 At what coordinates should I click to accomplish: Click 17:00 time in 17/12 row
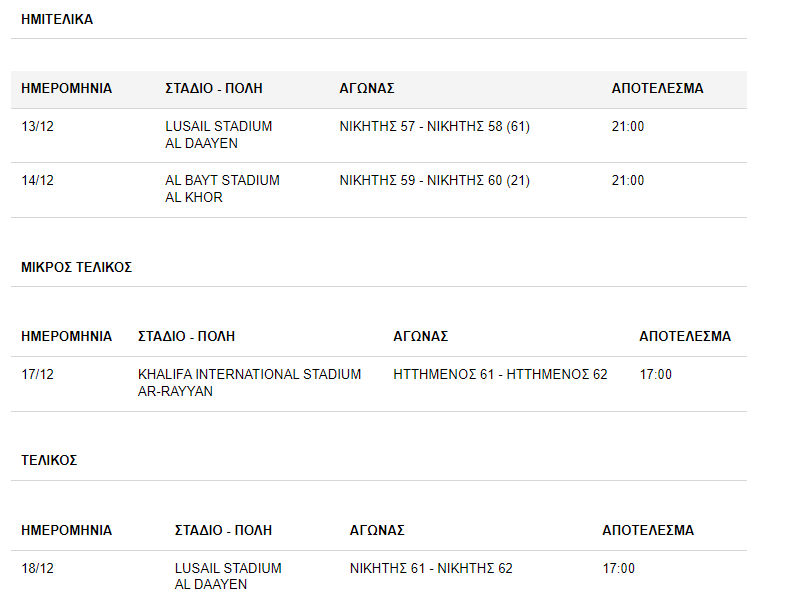click(x=655, y=374)
